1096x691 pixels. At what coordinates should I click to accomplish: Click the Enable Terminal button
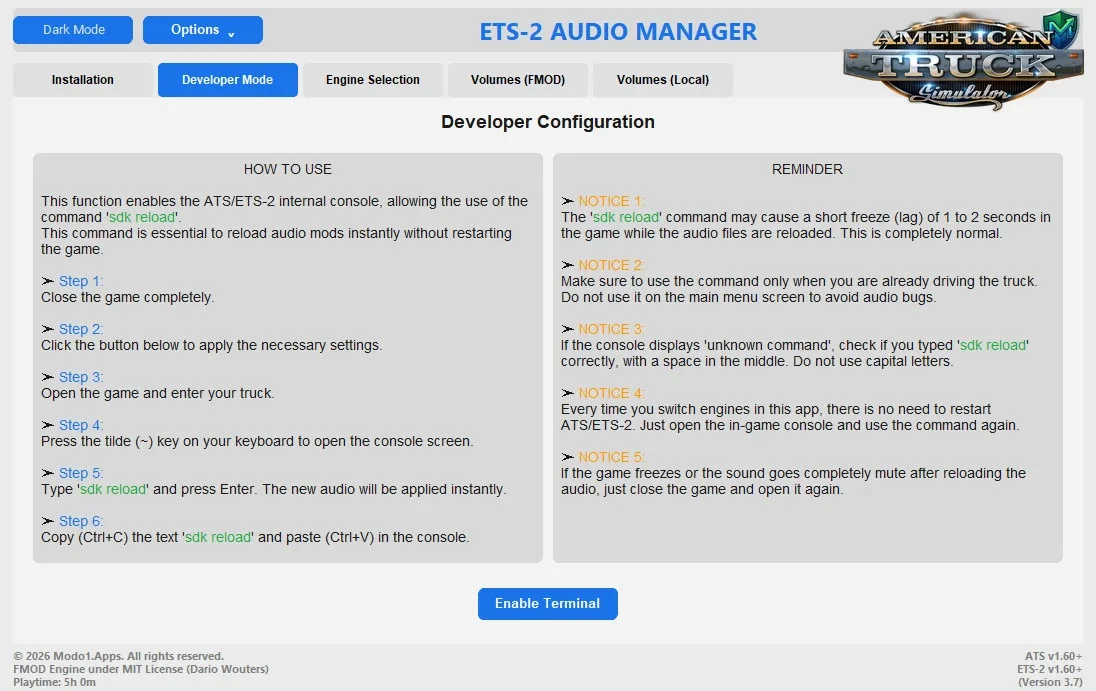coord(547,604)
